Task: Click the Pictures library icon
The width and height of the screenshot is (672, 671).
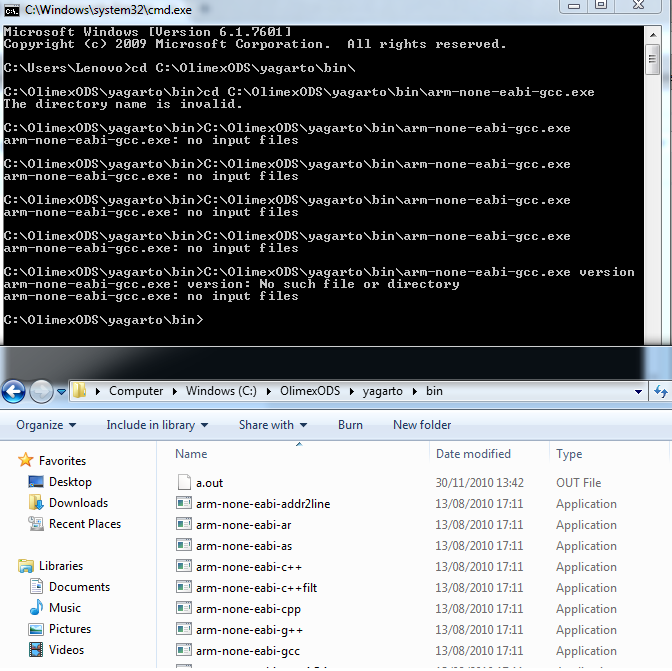Action: (36, 629)
